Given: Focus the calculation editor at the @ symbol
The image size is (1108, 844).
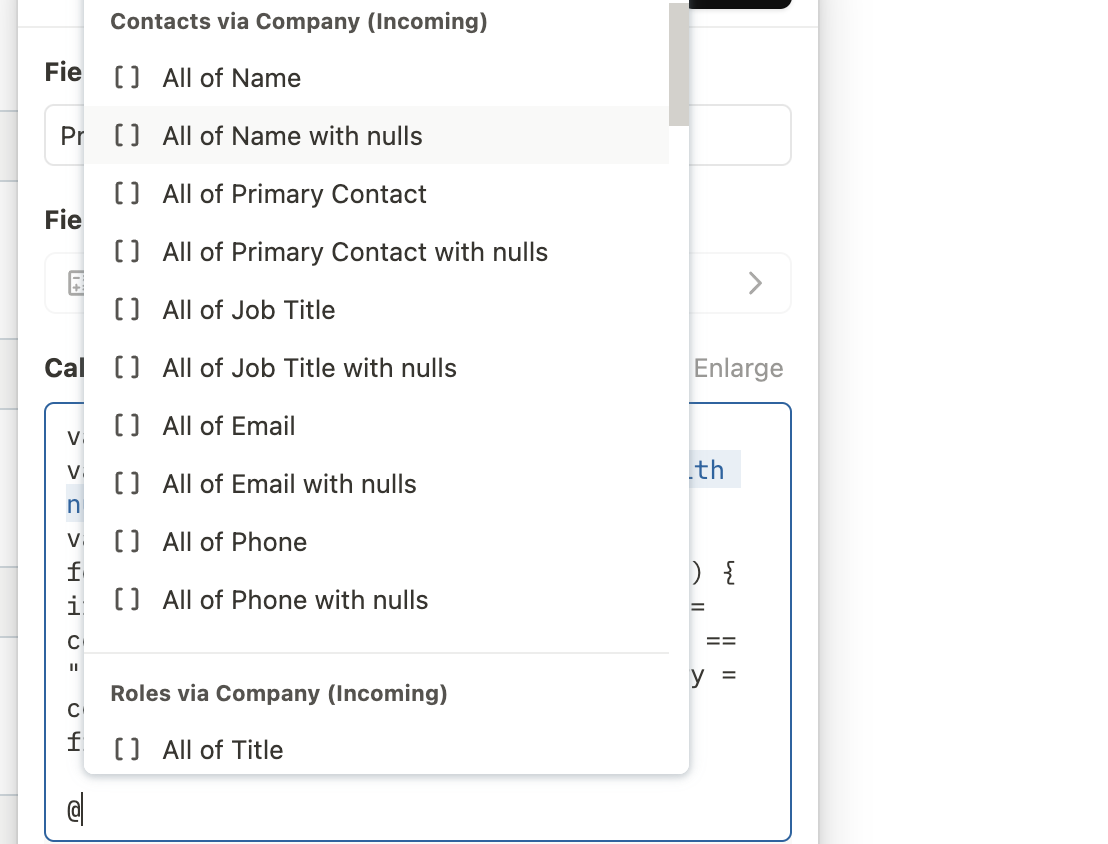Looking at the screenshot, I should point(75,810).
